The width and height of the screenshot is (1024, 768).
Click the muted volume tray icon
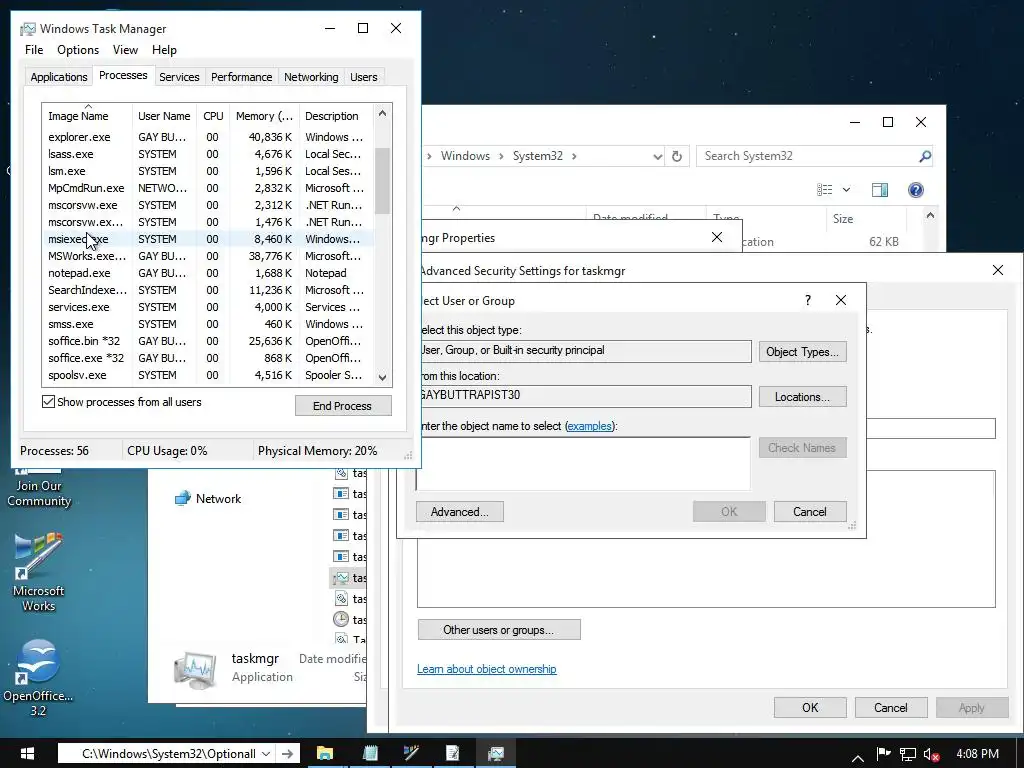point(931,754)
